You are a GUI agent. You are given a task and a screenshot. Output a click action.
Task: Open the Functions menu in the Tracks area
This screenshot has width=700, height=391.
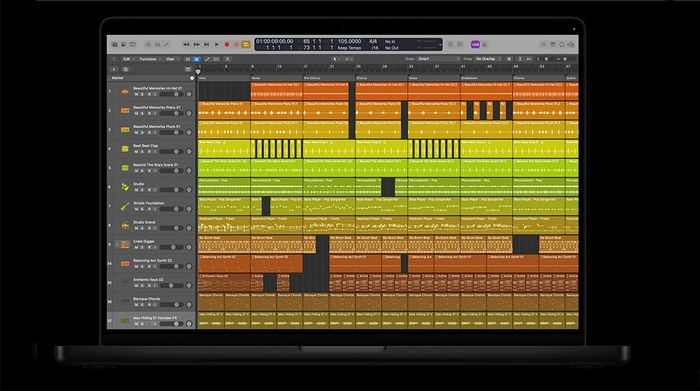(x=149, y=59)
